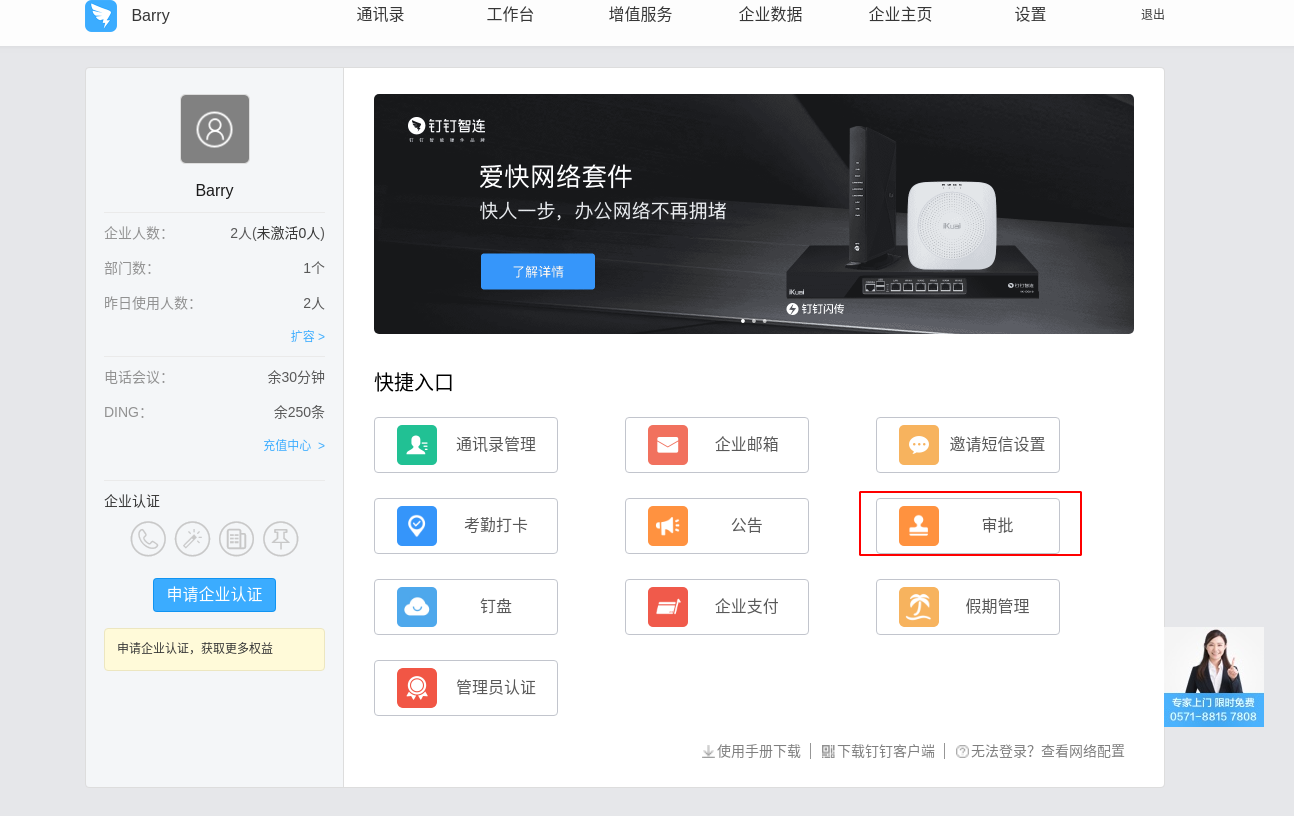The height and width of the screenshot is (816, 1294).
Task: Open 通讯录管理 by its label
Action: (x=496, y=445)
